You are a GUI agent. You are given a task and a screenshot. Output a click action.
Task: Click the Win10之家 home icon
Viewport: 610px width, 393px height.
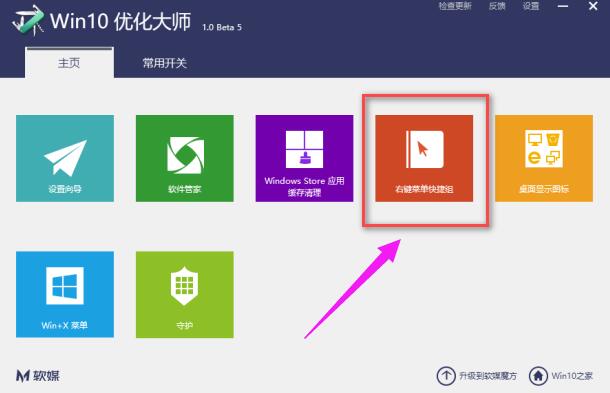538,376
